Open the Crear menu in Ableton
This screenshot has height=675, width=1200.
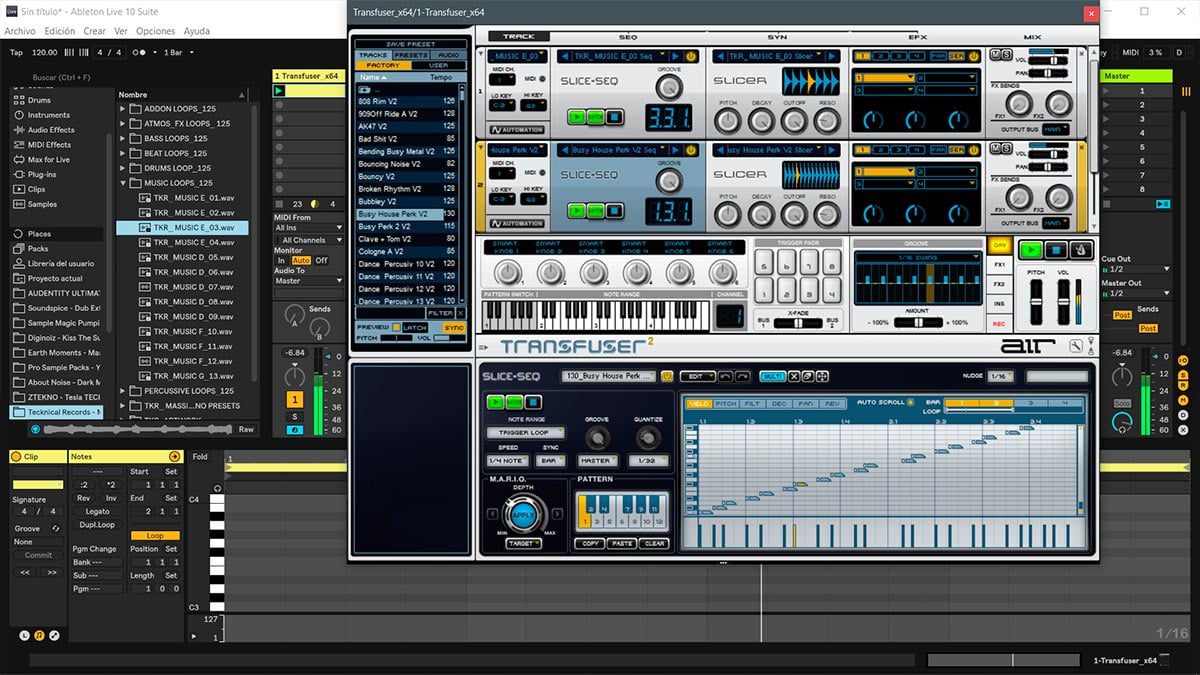(x=95, y=31)
